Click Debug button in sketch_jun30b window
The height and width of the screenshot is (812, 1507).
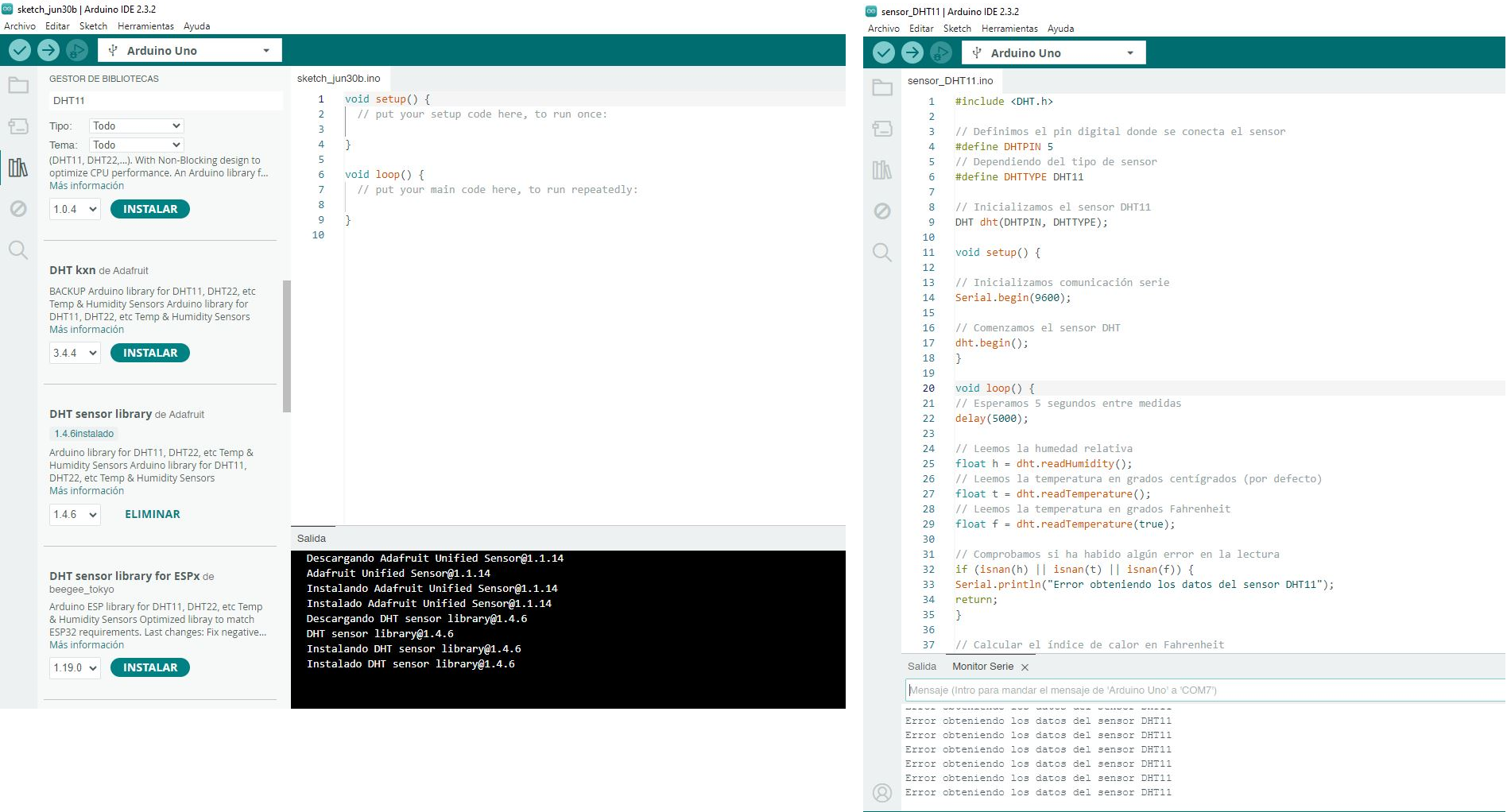[x=77, y=50]
